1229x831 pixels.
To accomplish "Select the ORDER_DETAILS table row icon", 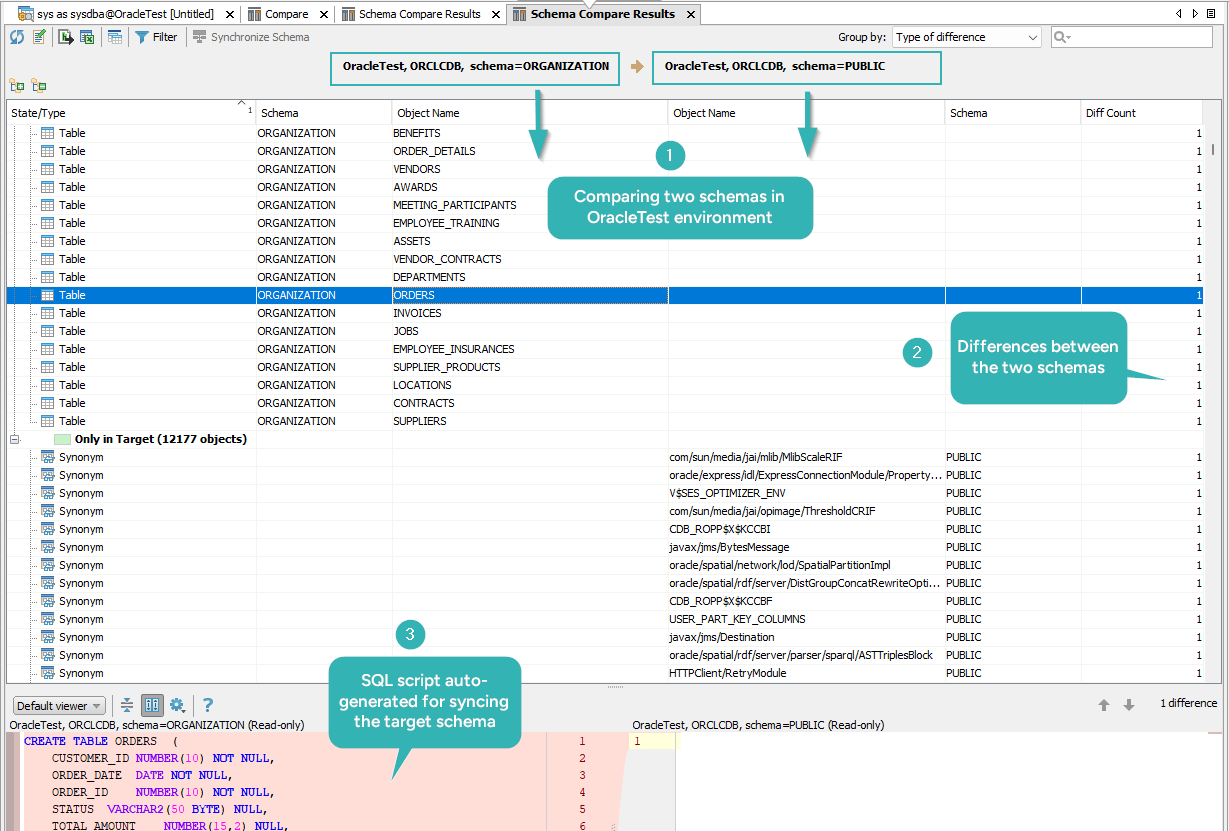I will tap(47, 151).
